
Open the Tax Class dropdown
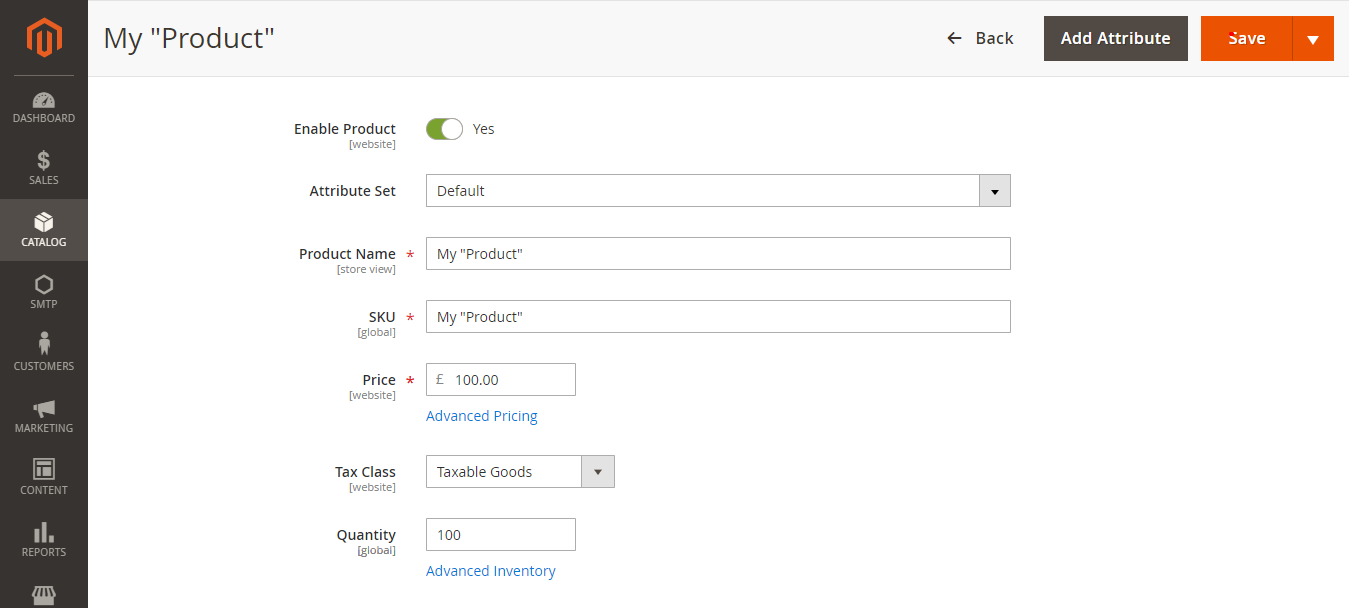coord(597,471)
